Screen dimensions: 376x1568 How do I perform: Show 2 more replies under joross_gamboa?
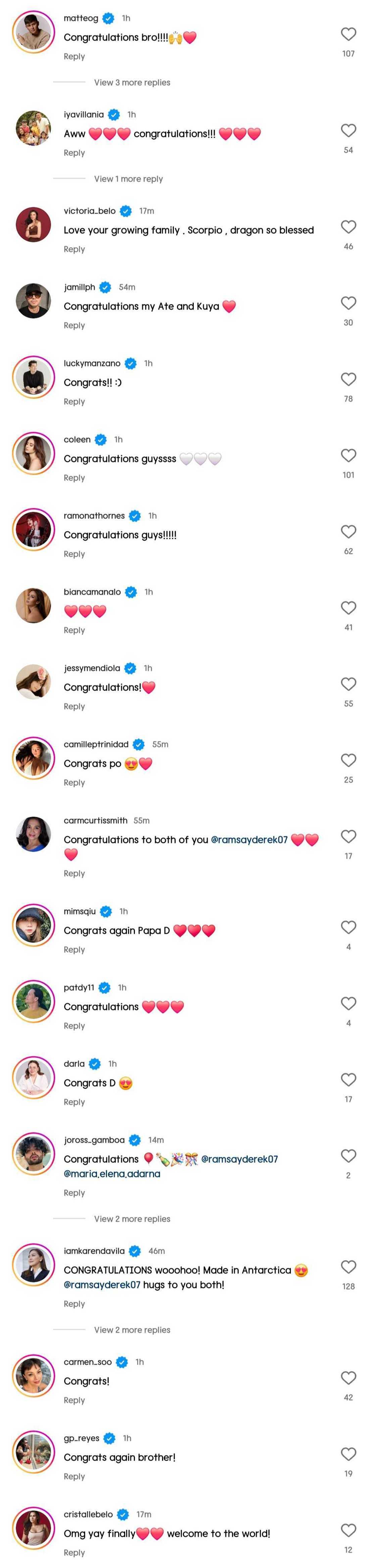tap(132, 1219)
